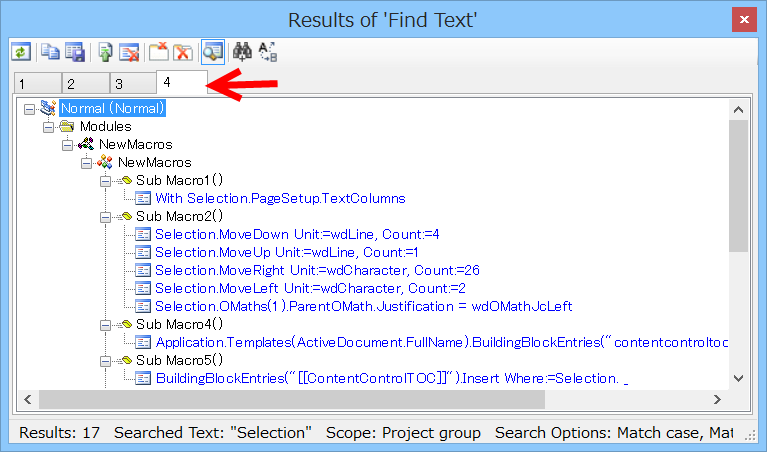Select the Selection.MoveDown result line
The image size is (767, 452).
point(283,234)
